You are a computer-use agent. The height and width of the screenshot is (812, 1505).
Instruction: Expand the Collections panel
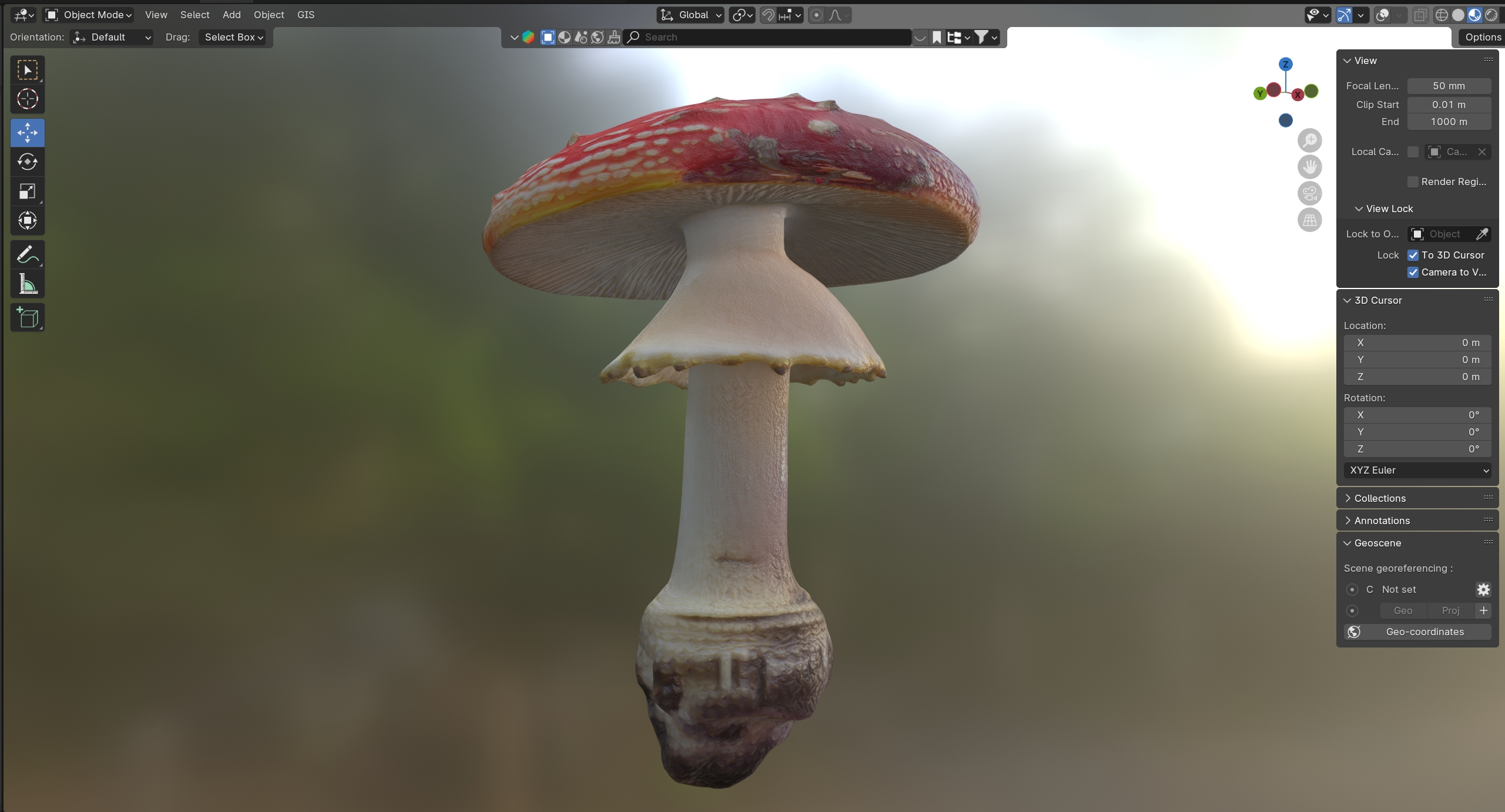(1380, 498)
